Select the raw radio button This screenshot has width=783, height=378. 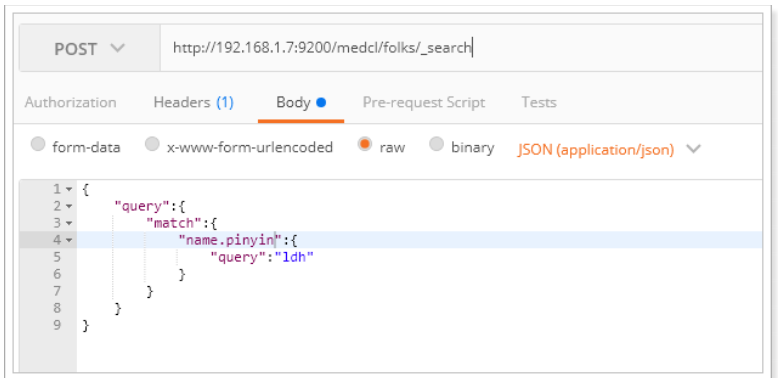365,144
